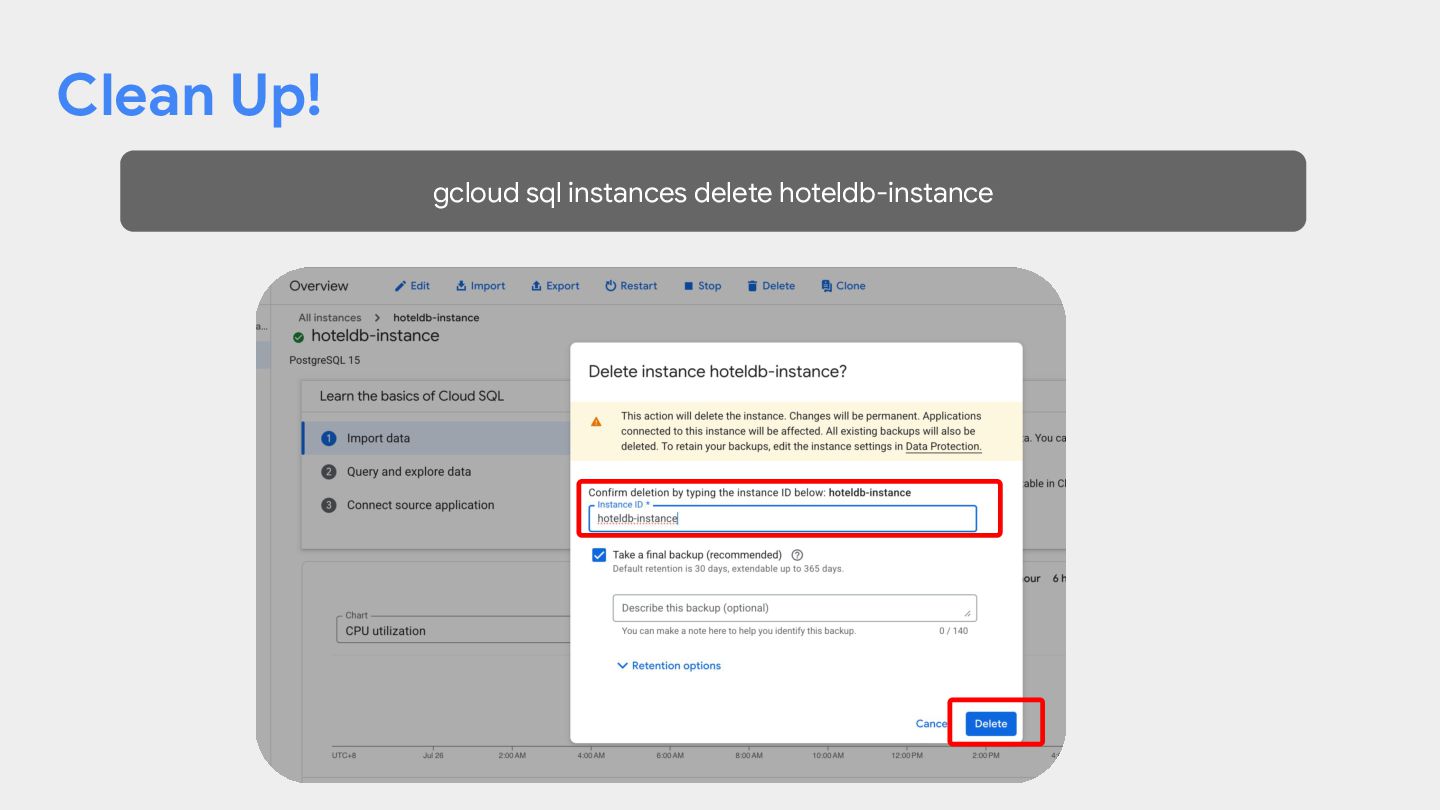Click the Overview heading
The height and width of the screenshot is (810, 1440).
(x=319, y=286)
